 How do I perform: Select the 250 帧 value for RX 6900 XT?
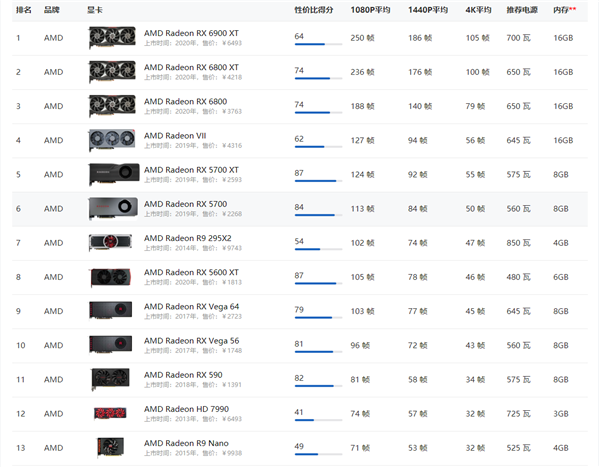point(362,38)
